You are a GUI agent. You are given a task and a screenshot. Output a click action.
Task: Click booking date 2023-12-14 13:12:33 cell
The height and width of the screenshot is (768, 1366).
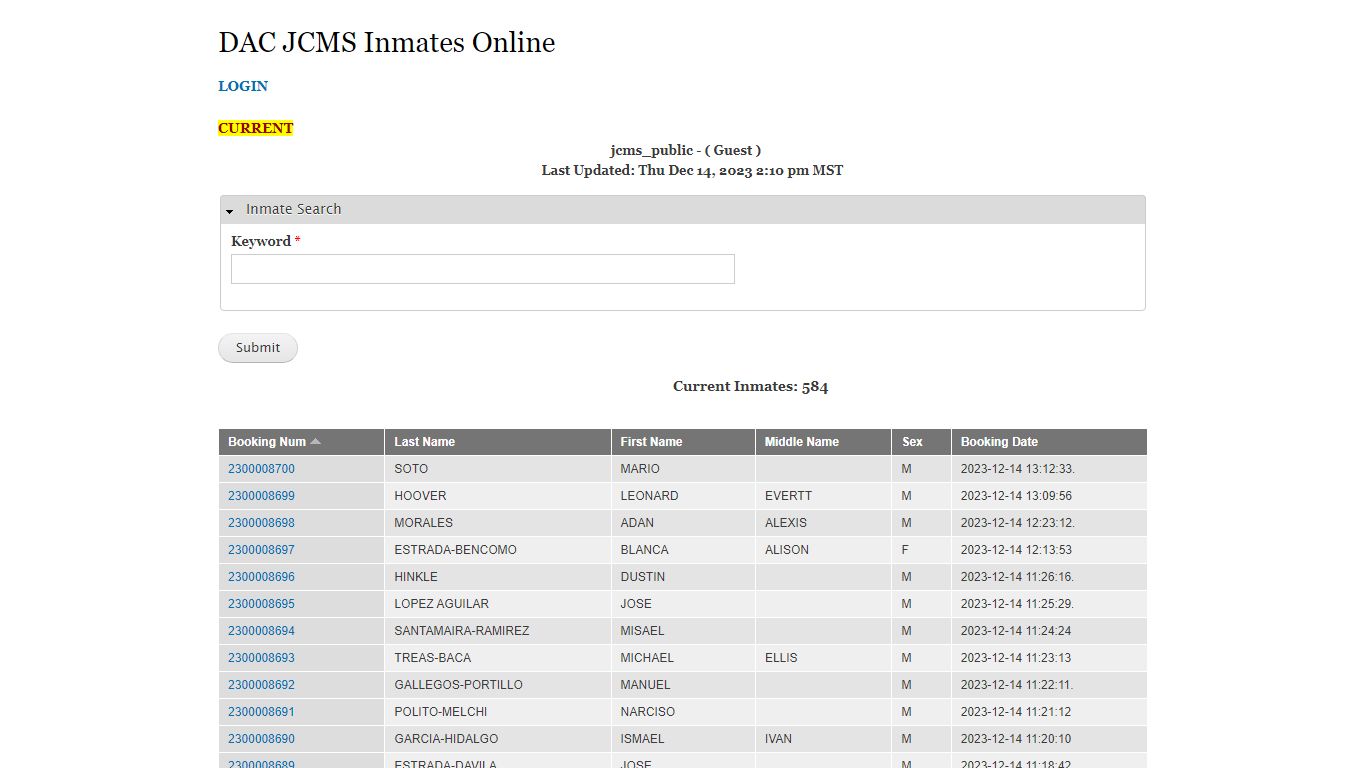tap(1049, 469)
